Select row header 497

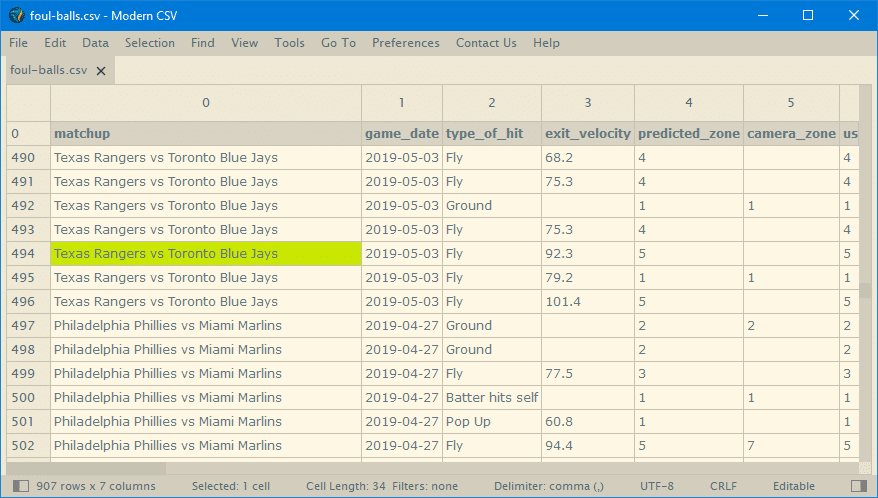[29, 325]
